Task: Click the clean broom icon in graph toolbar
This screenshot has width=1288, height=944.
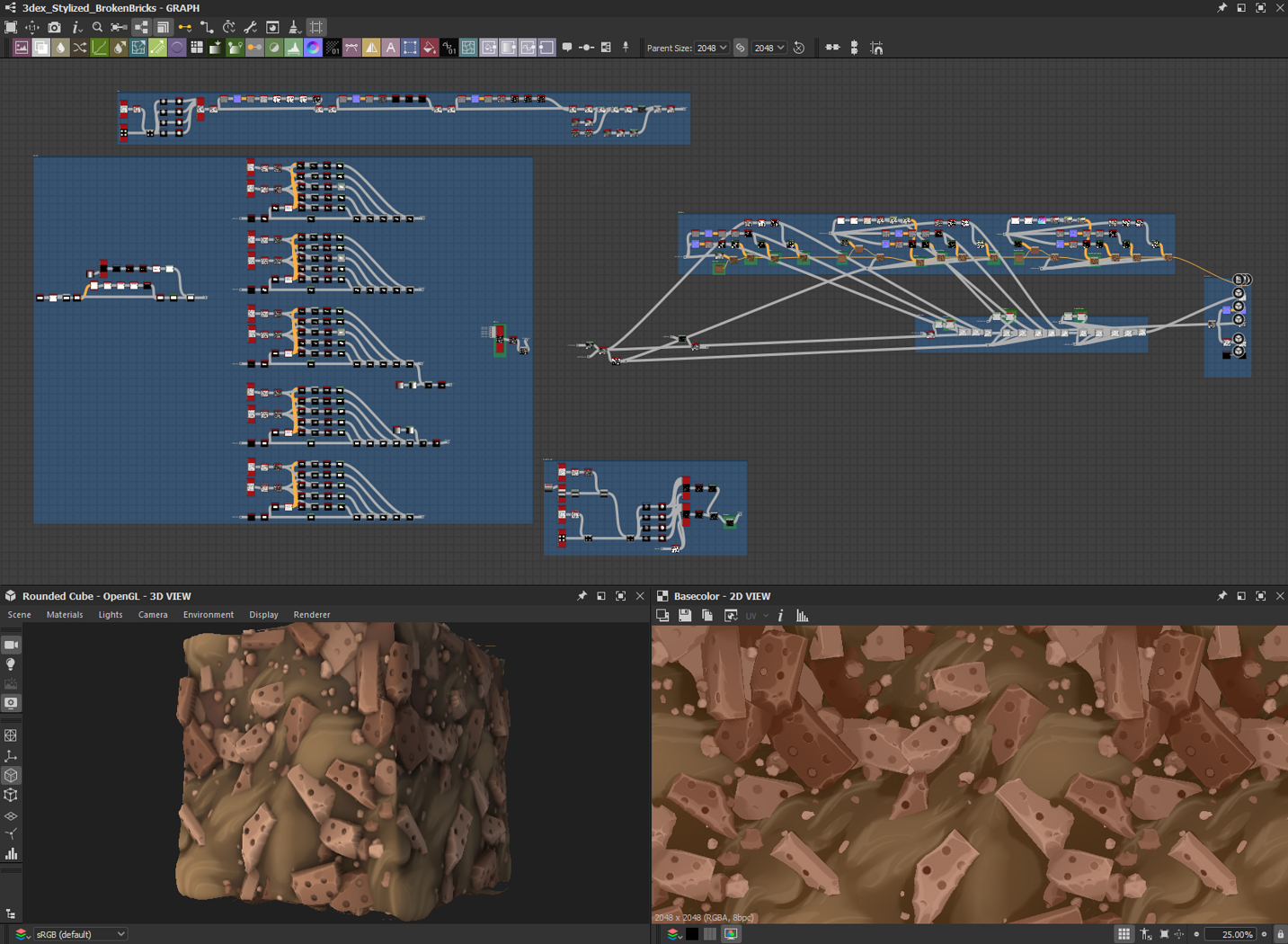Action: pos(294,28)
